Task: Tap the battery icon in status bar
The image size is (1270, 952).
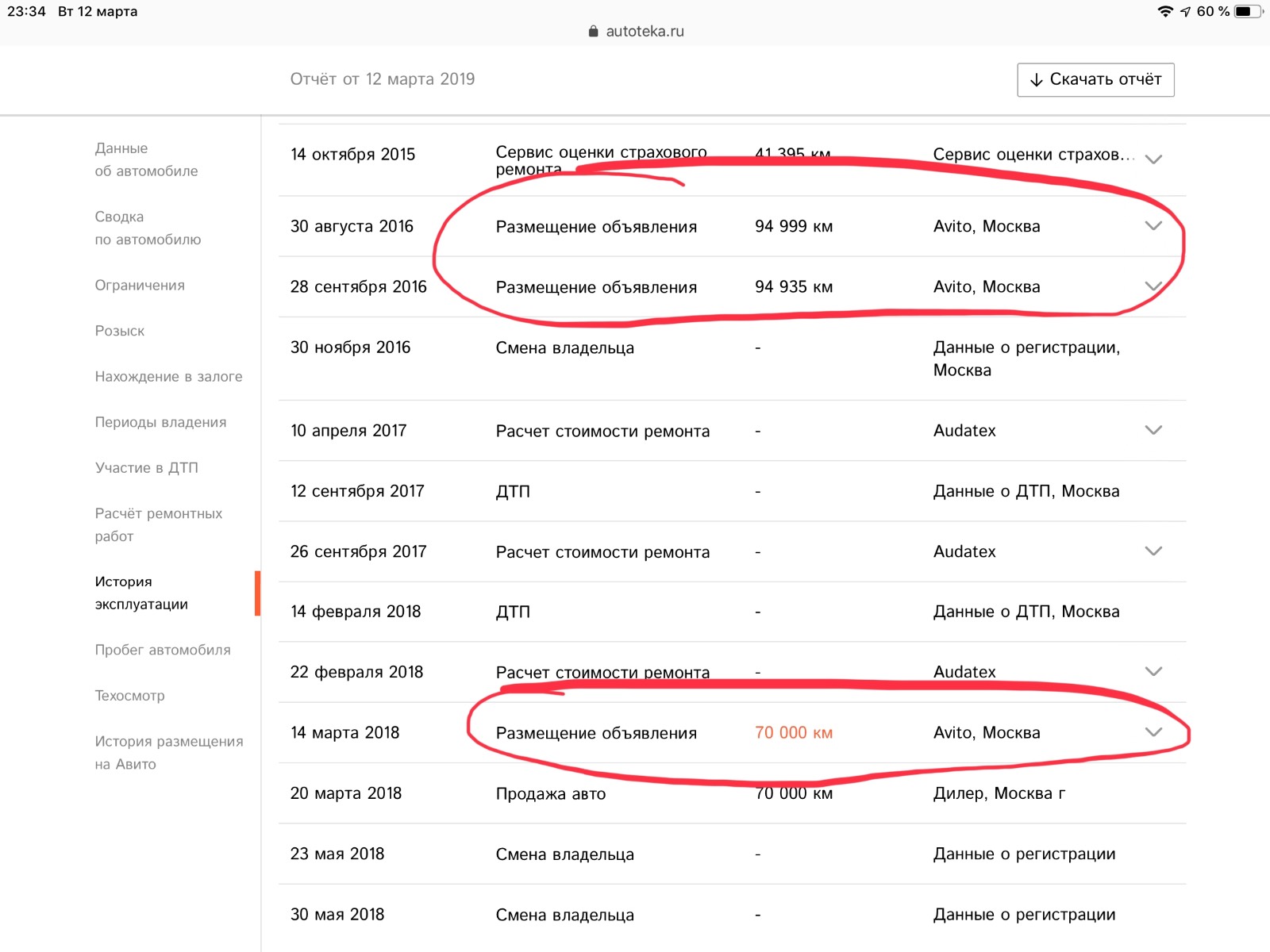Action: (x=1247, y=11)
